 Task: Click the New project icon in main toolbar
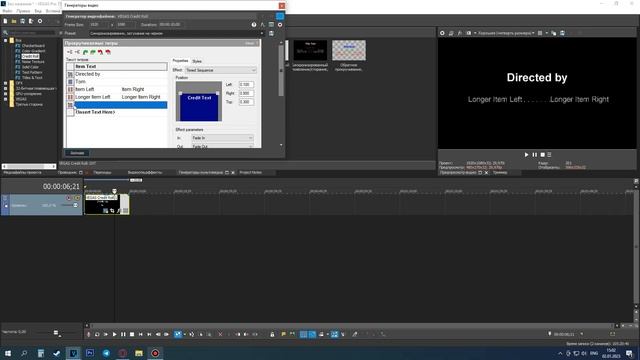click(x=5, y=21)
